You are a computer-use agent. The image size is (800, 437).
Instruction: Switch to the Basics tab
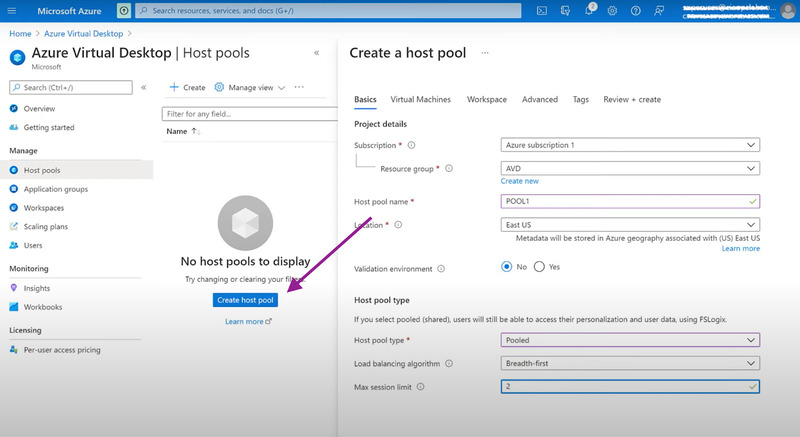(365, 99)
